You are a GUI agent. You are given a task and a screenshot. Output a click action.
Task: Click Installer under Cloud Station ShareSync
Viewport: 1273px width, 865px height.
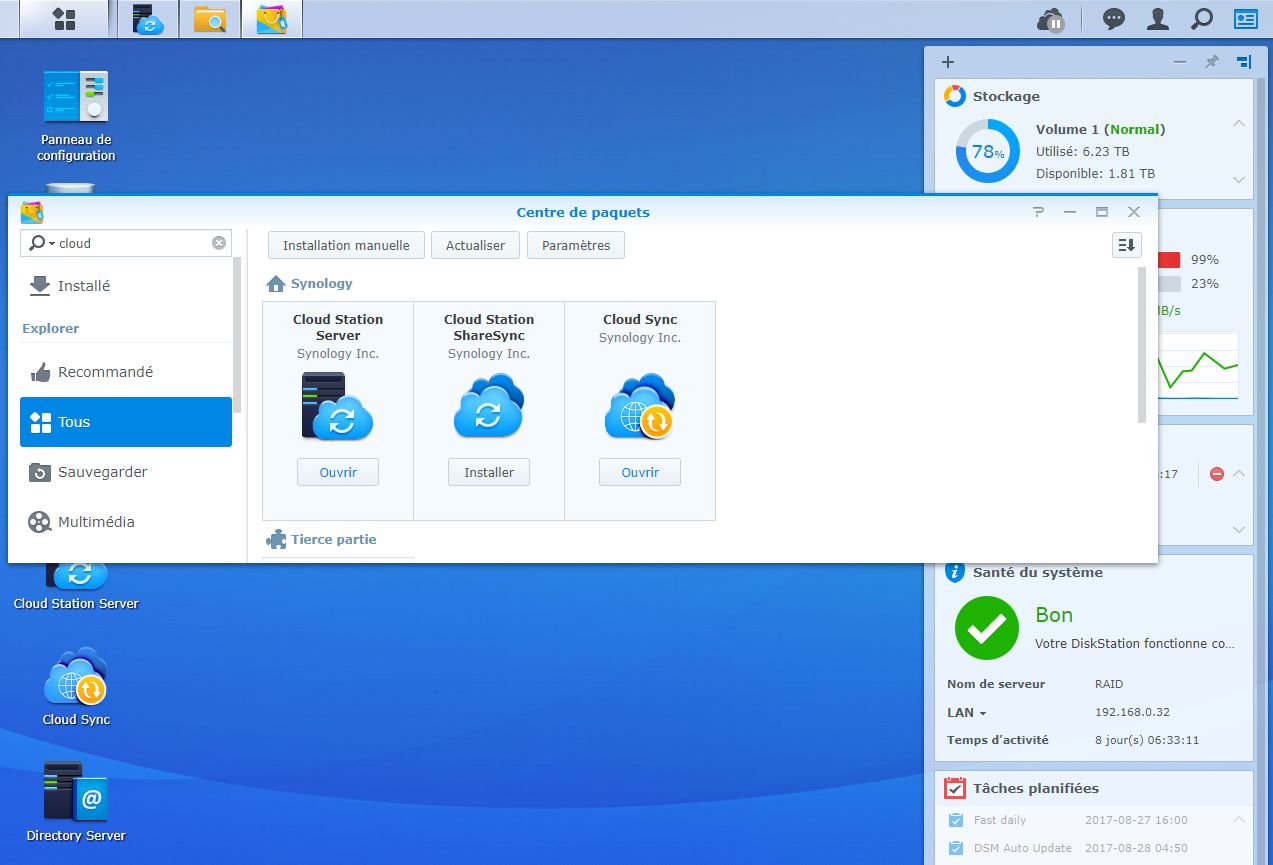(x=489, y=472)
